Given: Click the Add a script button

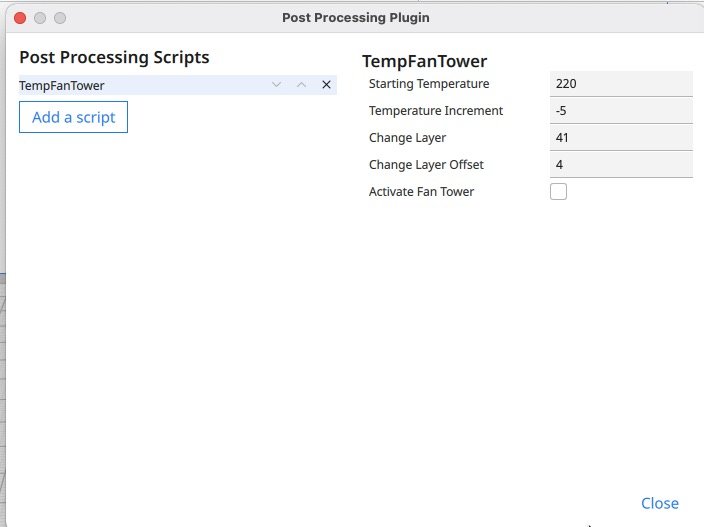Looking at the screenshot, I should [73, 117].
